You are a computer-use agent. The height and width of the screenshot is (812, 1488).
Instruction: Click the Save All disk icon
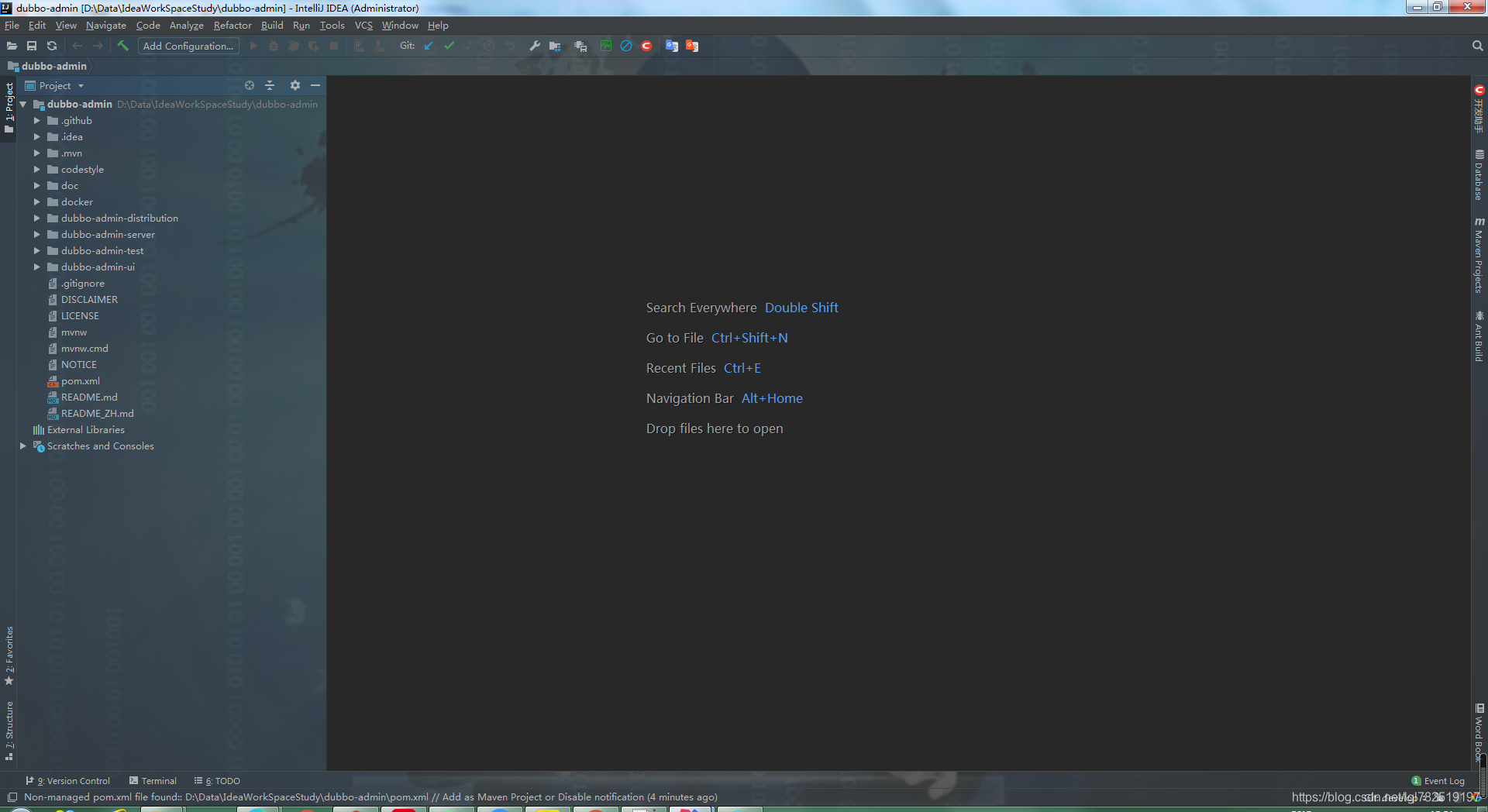tap(32, 46)
